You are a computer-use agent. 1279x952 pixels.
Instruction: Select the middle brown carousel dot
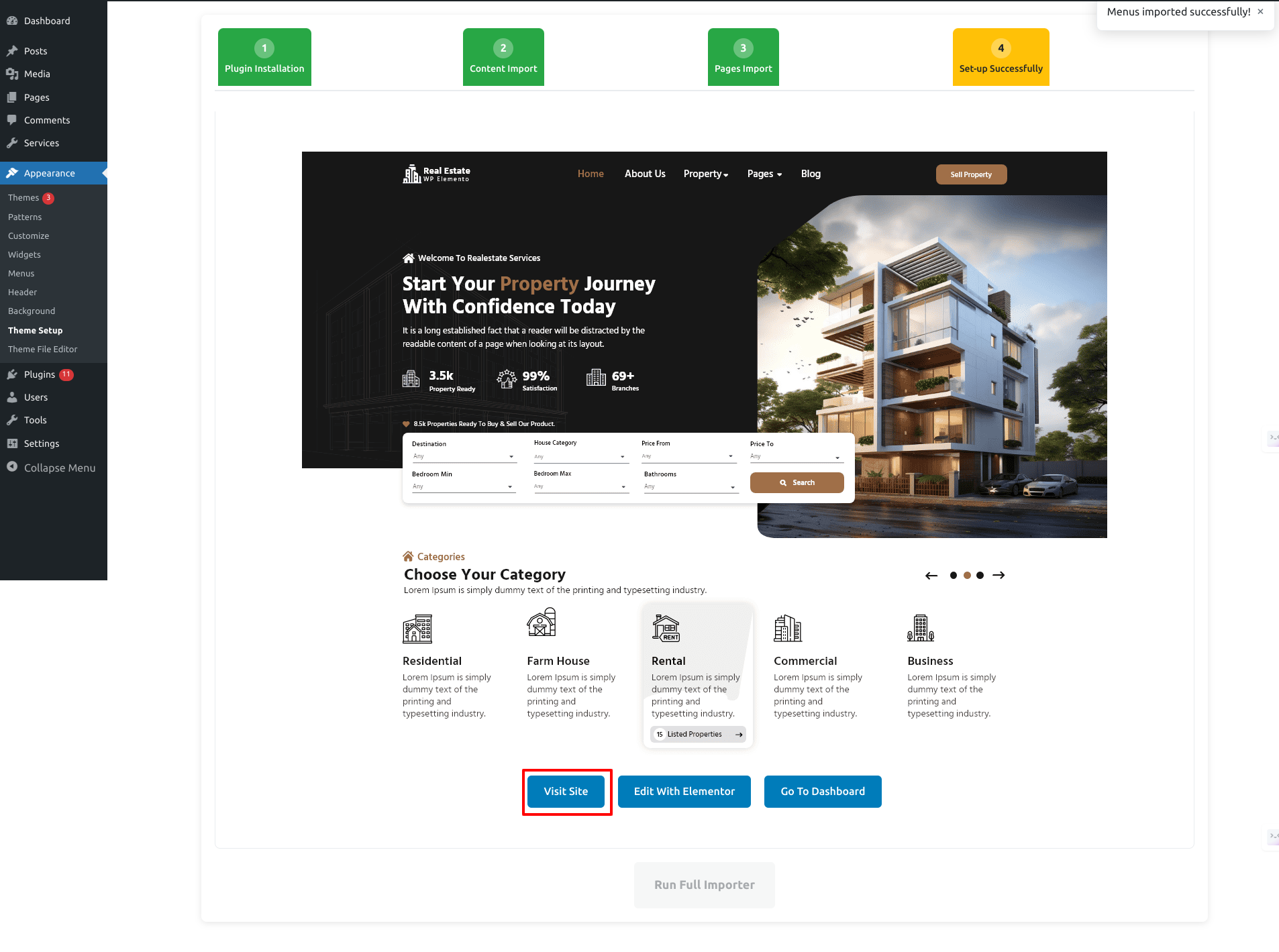pyautogui.click(x=967, y=576)
